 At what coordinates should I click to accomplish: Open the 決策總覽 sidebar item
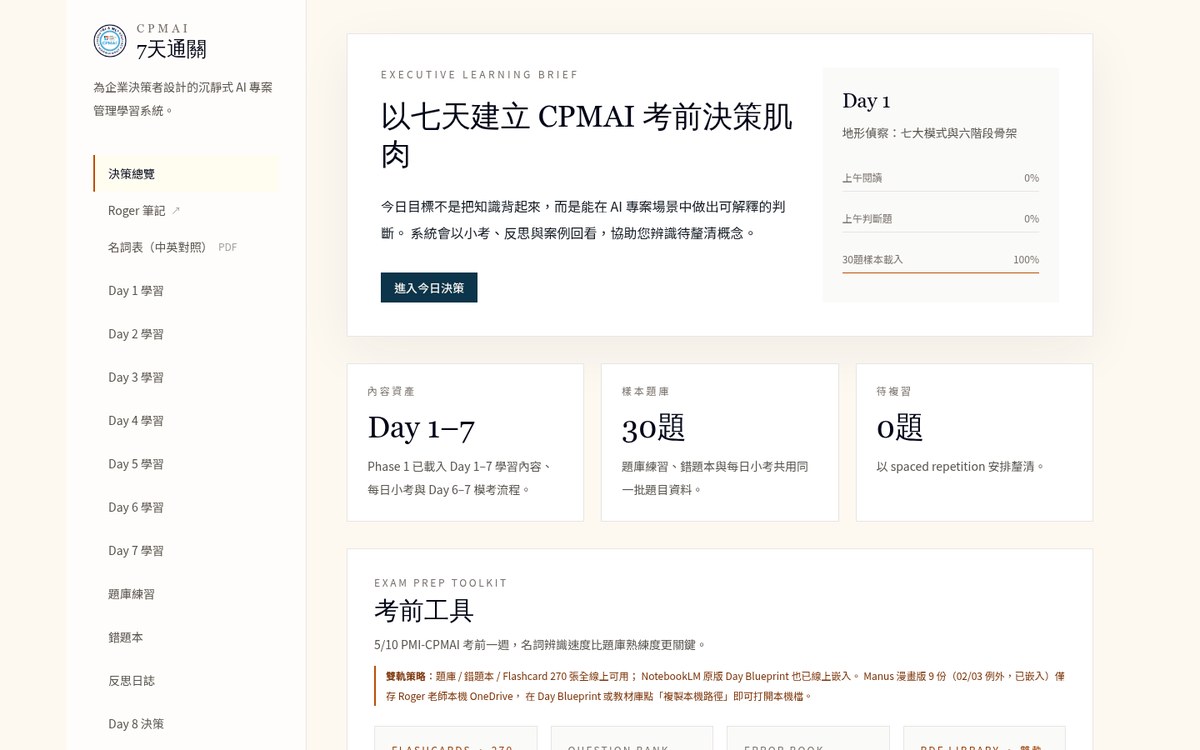pyautogui.click(x=186, y=174)
